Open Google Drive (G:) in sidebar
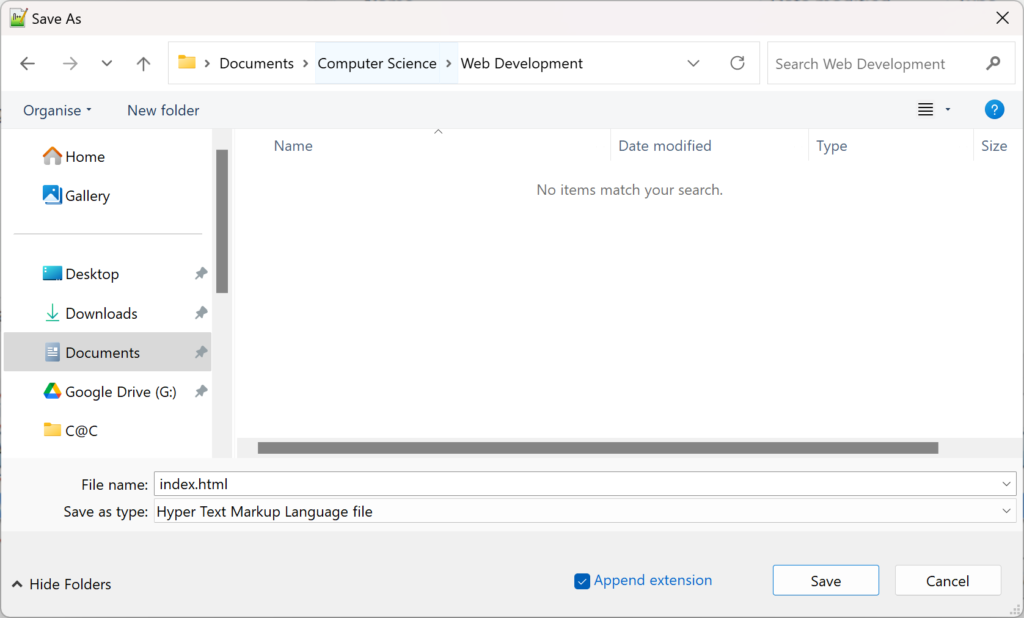This screenshot has width=1024, height=618. tap(120, 392)
